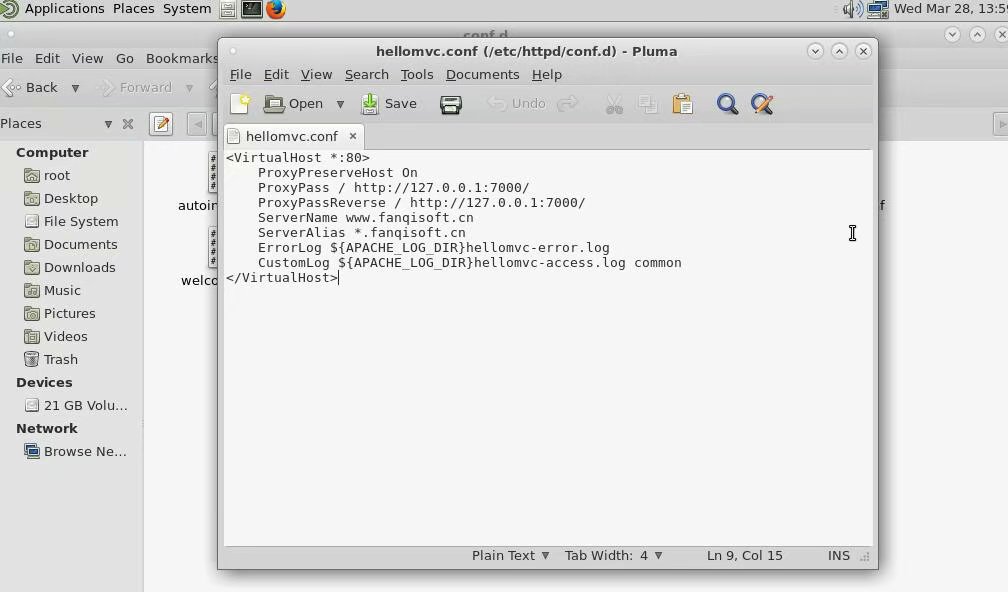The width and height of the screenshot is (1008, 592).
Task: Open Back history dropdown arrow
Action: coord(75,88)
